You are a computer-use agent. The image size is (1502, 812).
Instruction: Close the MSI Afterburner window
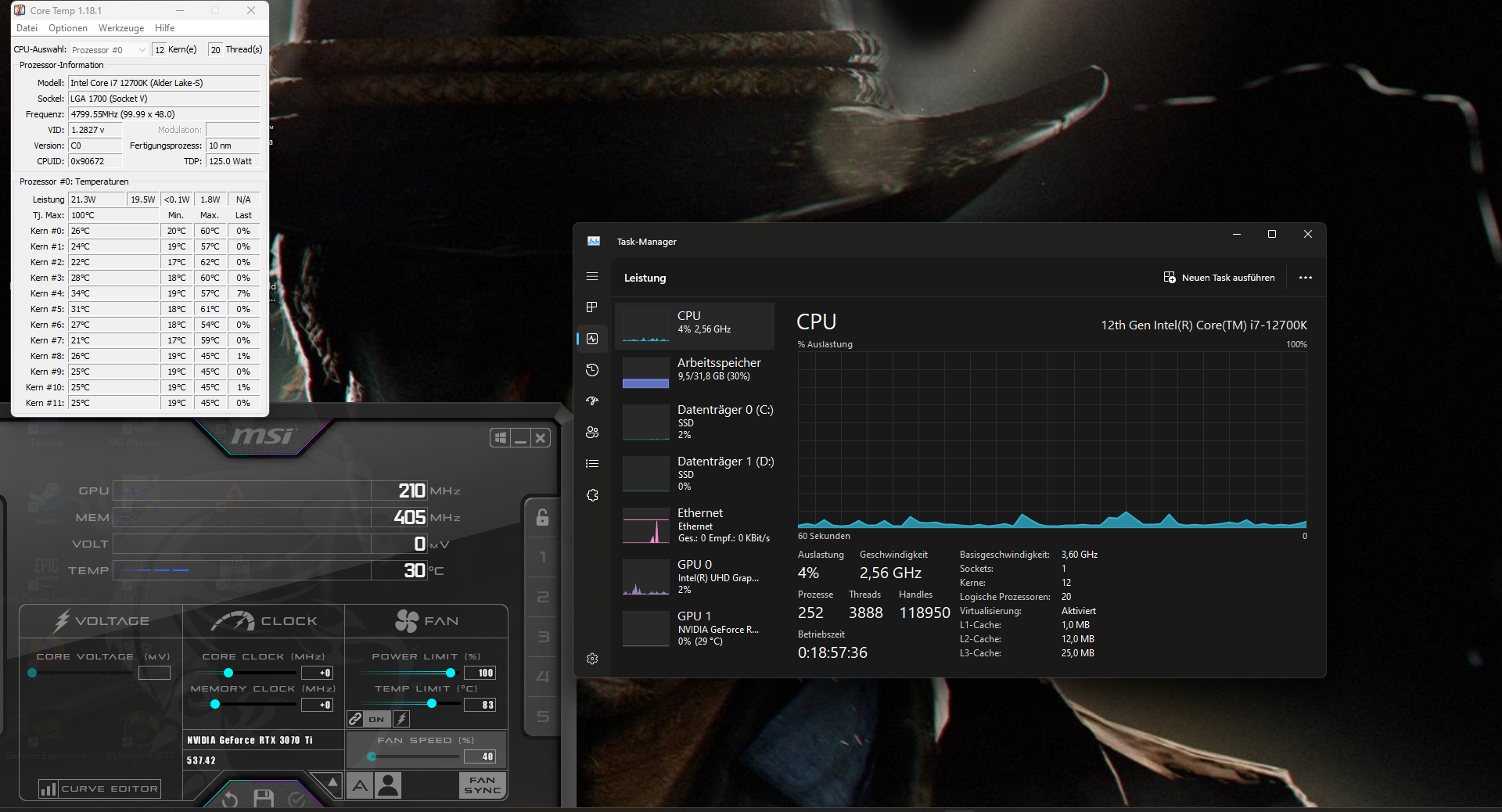point(540,438)
